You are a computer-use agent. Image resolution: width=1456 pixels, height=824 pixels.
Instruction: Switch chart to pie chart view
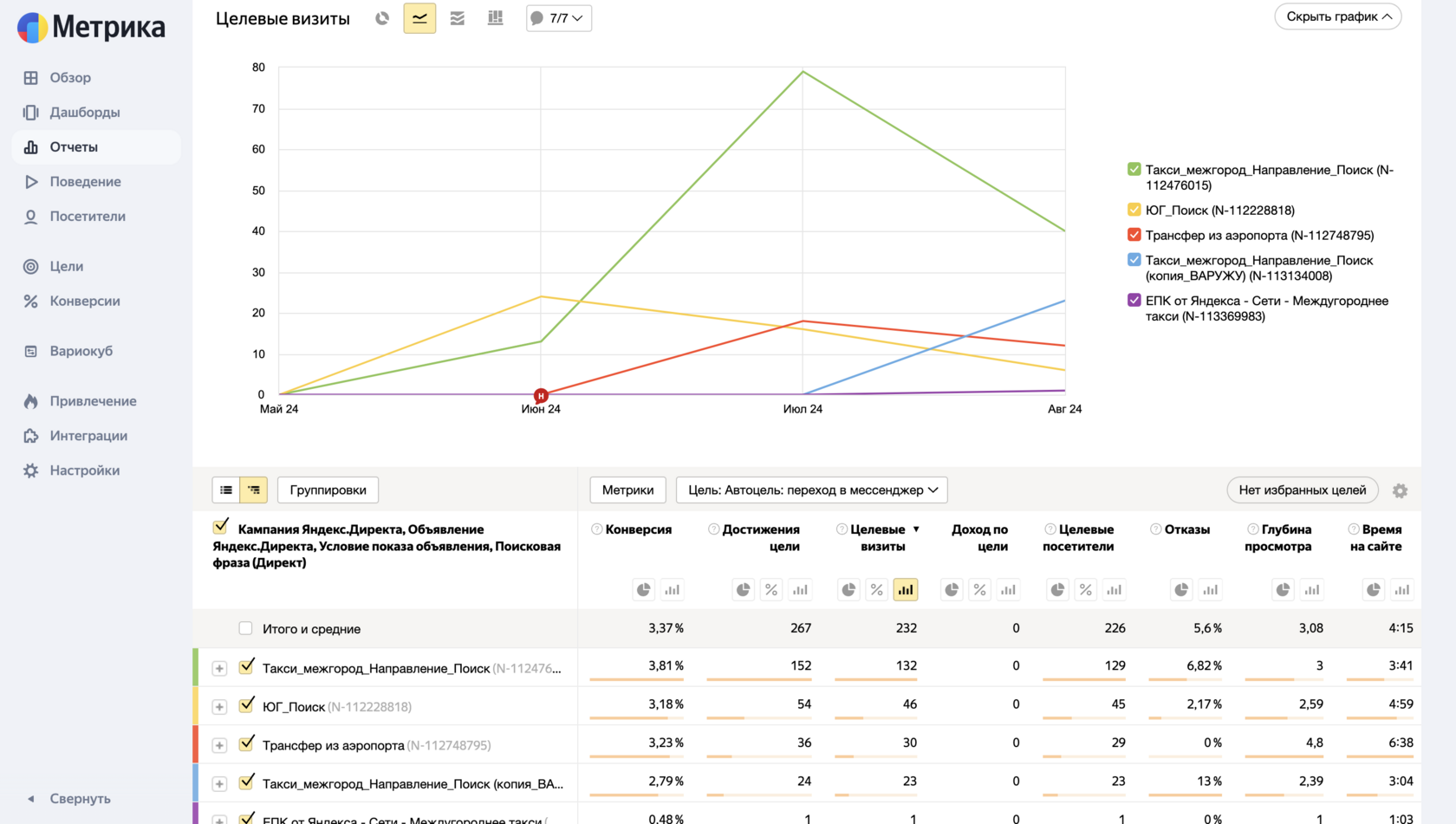click(x=382, y=18)
